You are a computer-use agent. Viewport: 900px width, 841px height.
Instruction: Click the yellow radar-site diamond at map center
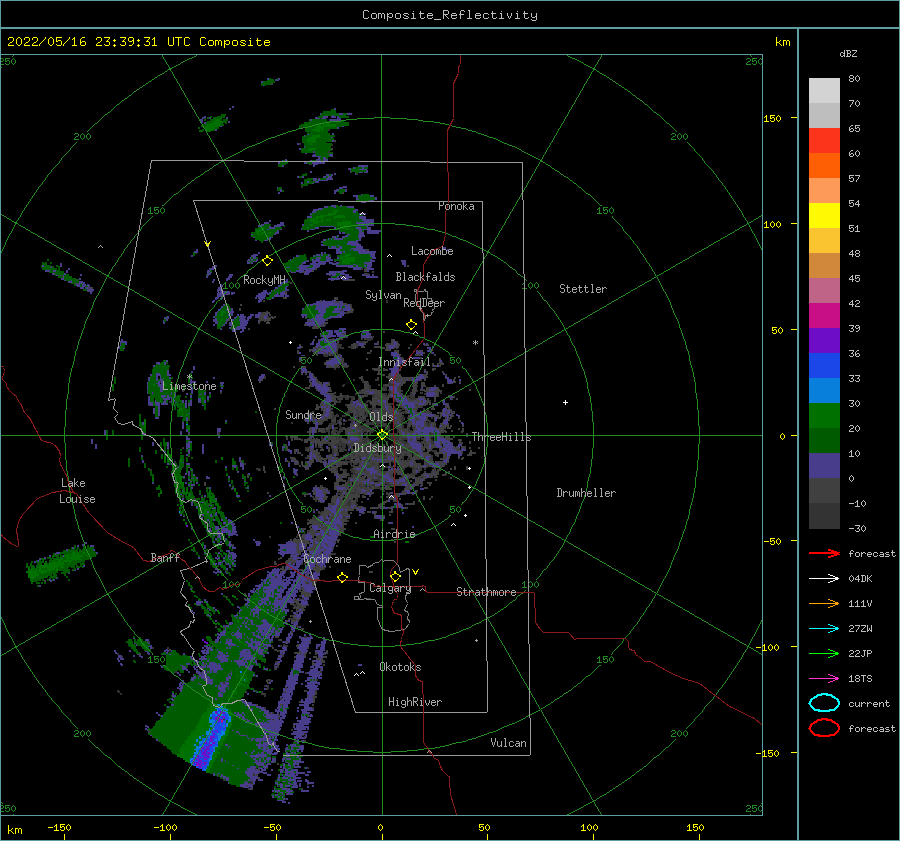tap(382, 435)
